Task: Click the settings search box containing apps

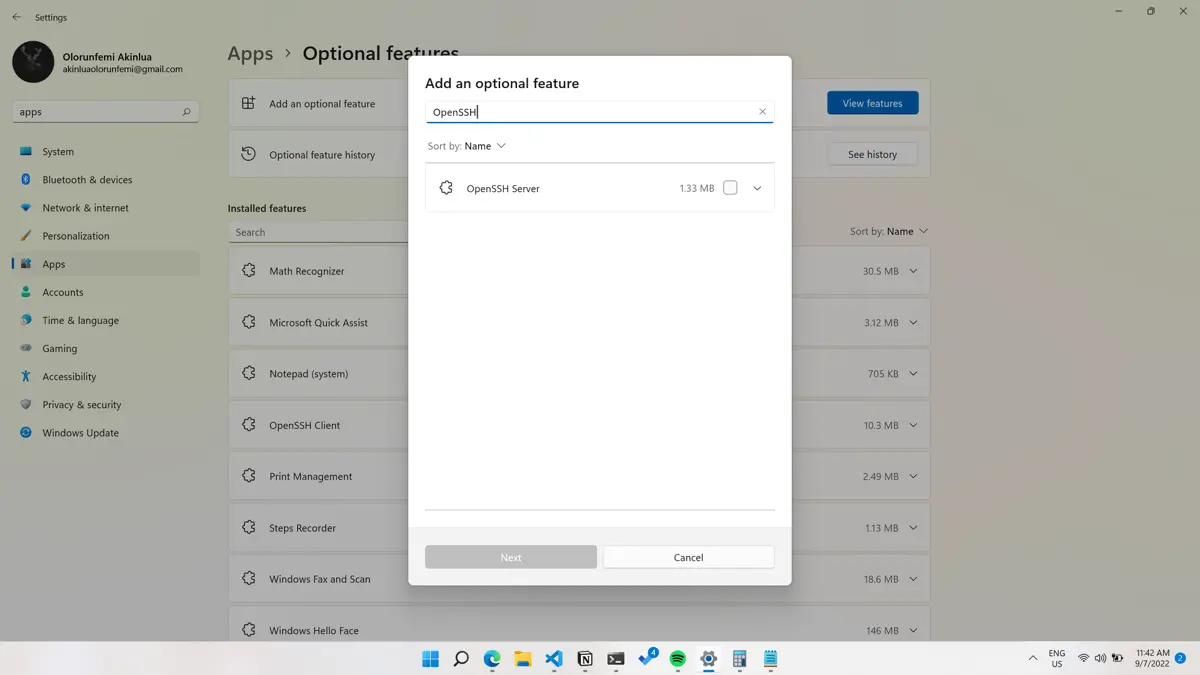Action: [105, 112]
